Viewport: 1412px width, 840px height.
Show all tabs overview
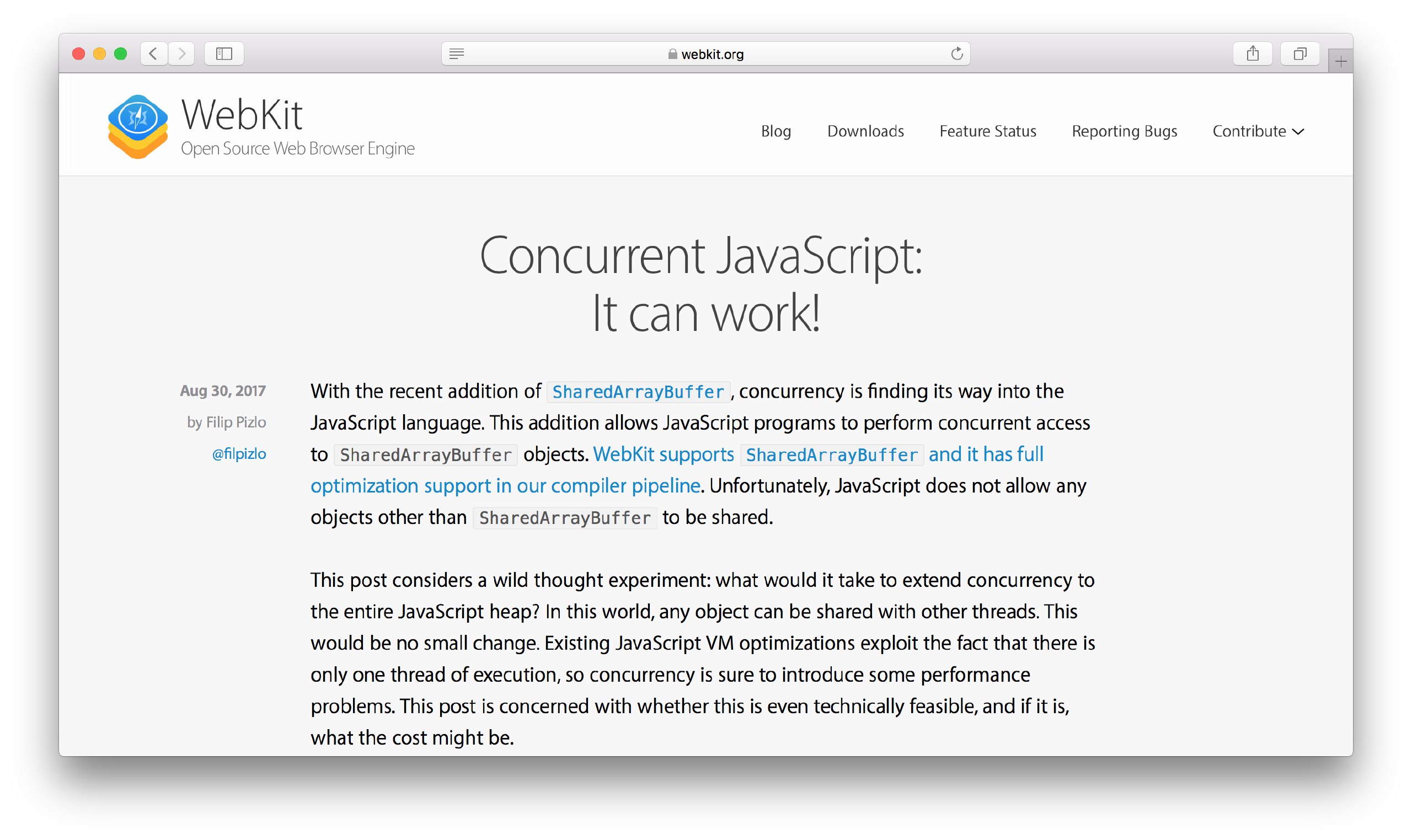(x=1300, y=53)
